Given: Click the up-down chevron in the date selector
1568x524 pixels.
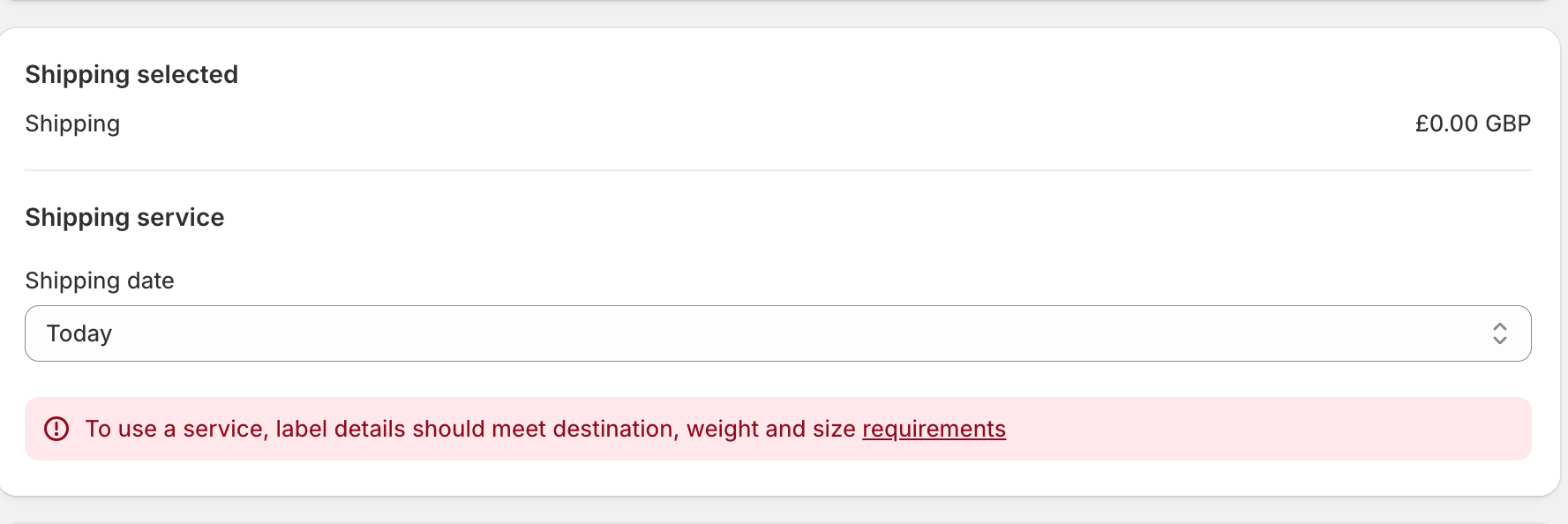Looking at the screenshot, I should (x=1499, y=333).
